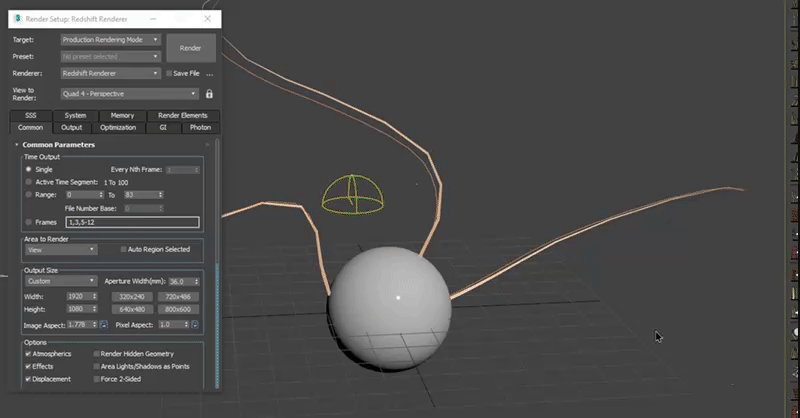This screenshot has height=418, width=800.
Task: Click the Image Aspect lock icon
Action: [x=103, y=325]
